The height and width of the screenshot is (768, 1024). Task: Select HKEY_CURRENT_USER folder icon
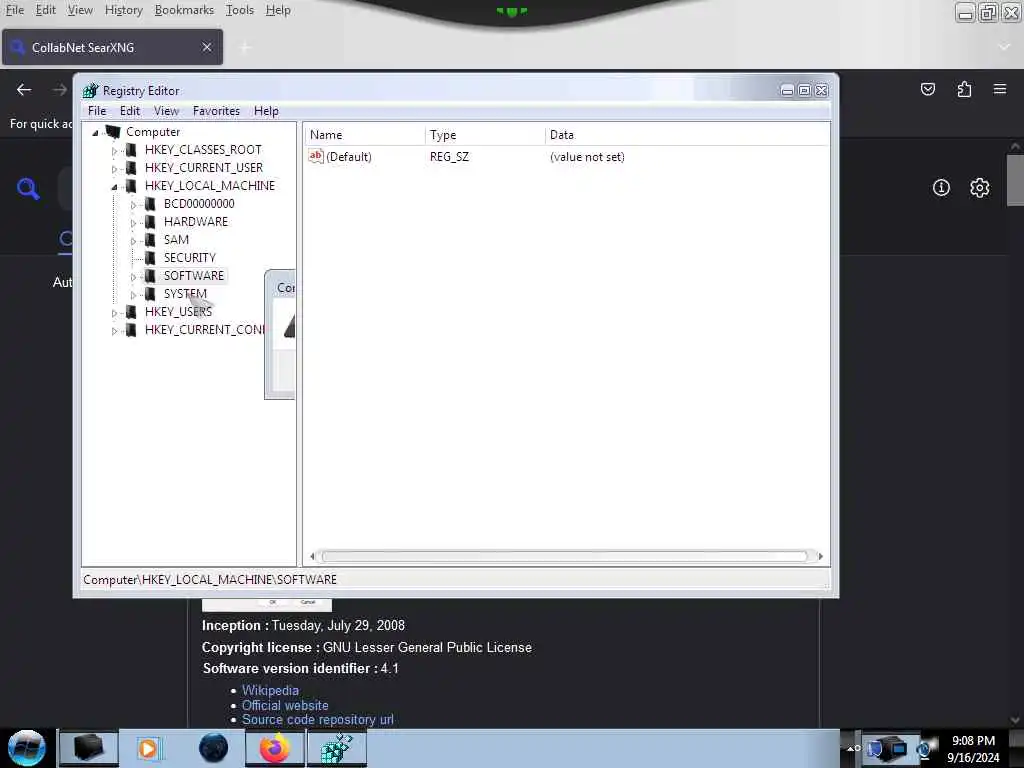(131, 168)
